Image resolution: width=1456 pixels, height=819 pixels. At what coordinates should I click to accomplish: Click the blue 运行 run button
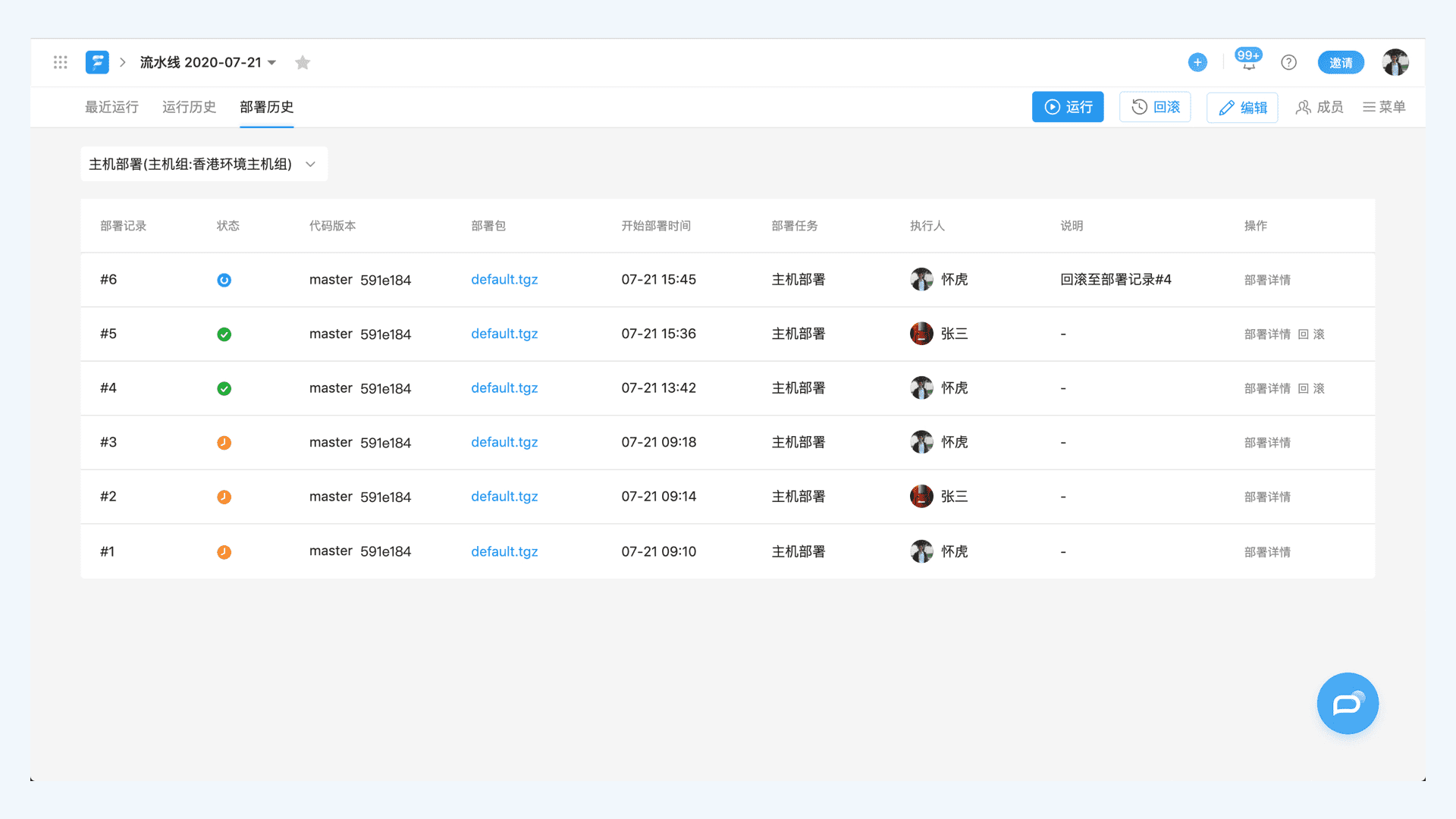(x=1067, y=107)
